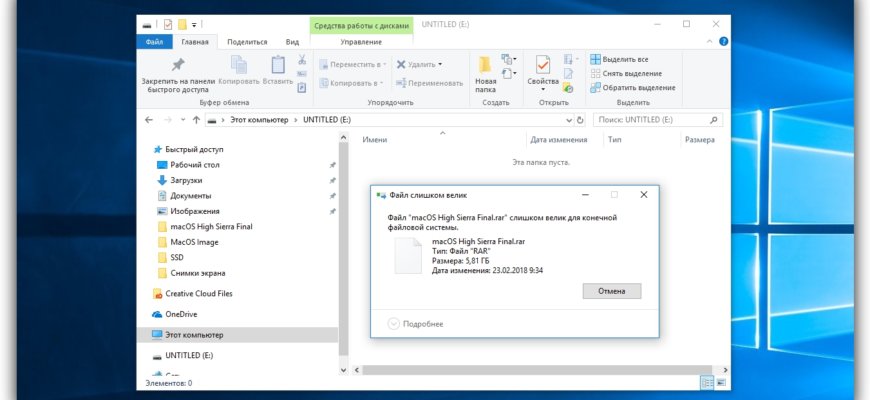
Task: Open the Снимки экрана folder in the navigation pane
Action: 191,273
